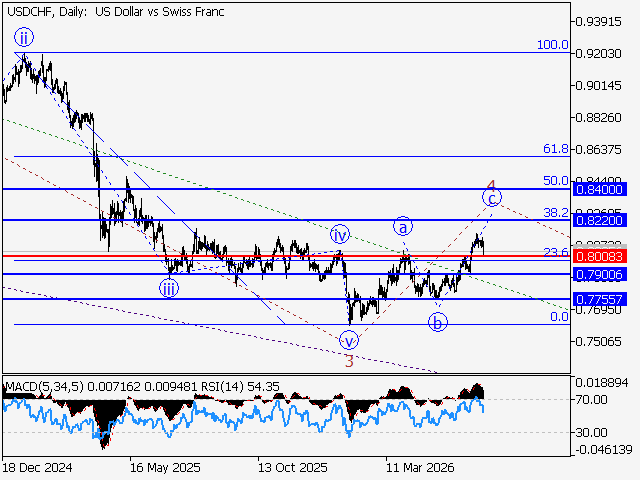Click the Fibonacci '50.0' level label
This screenshot has width=640, height=480.
point(556,180)
